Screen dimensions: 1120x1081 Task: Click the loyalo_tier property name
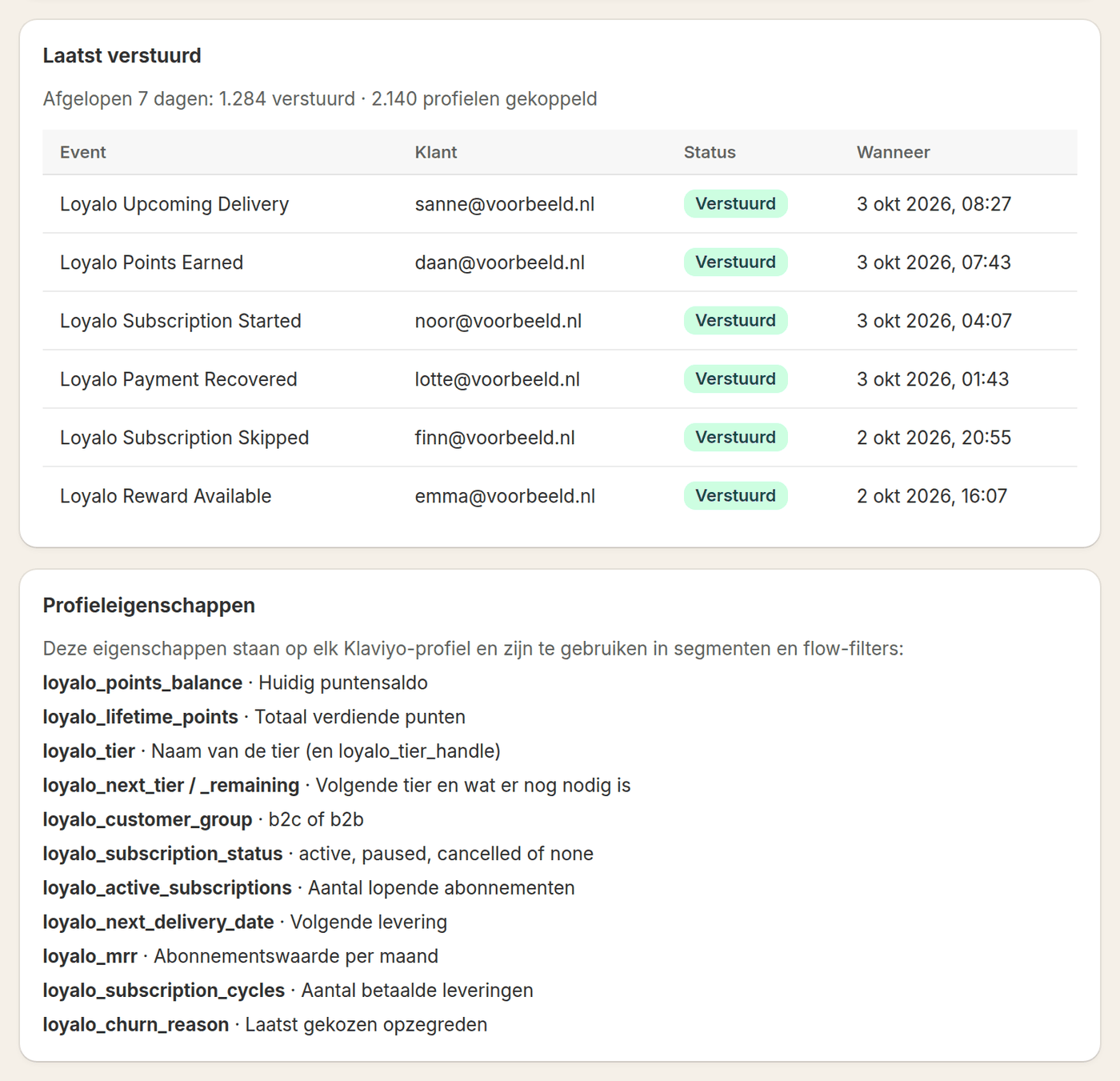coord(89,751)
